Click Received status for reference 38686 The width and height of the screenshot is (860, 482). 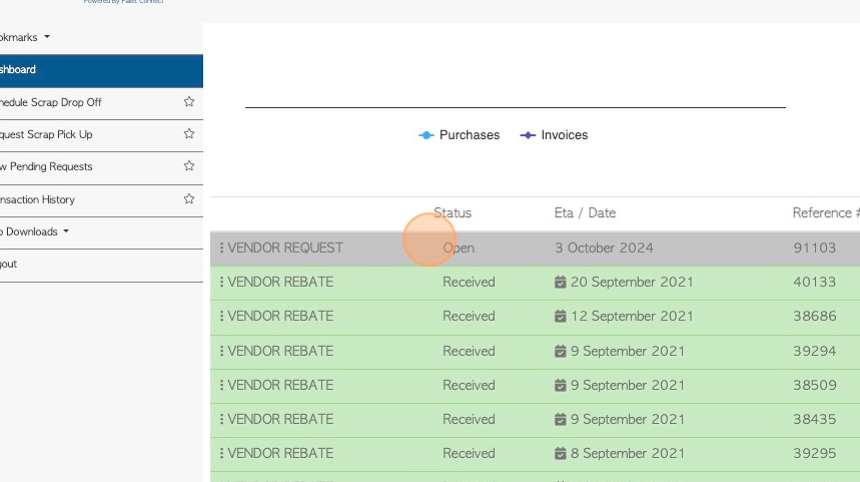point(469,316)
